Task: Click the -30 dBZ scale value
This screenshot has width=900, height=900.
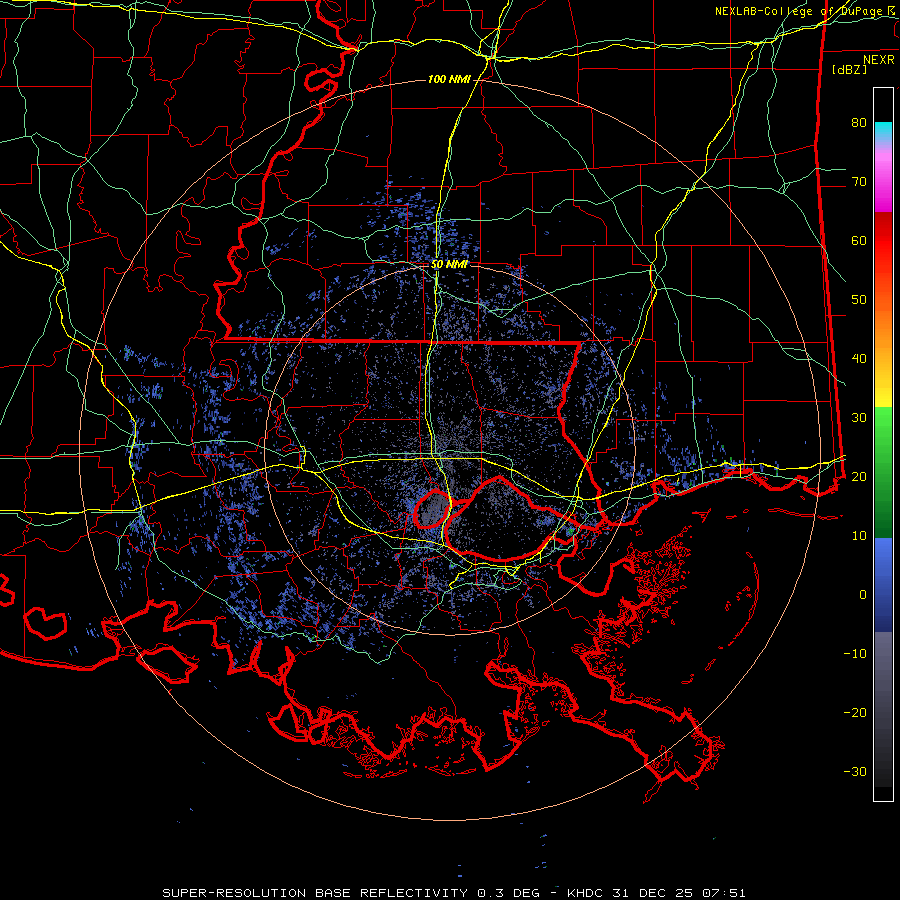Action: pyautogui.click(x=855, y=771)
